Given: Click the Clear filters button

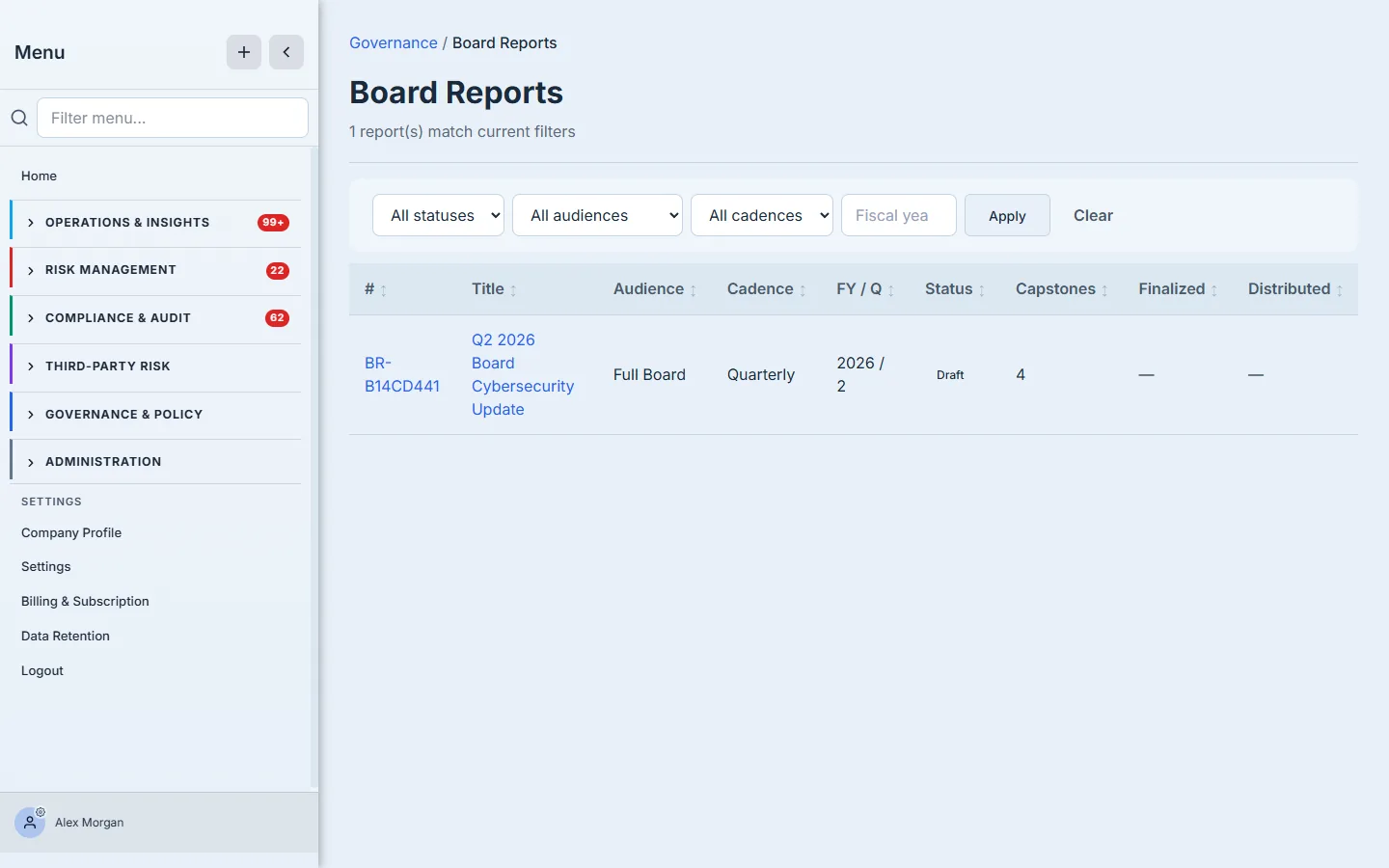Looking at the screenshot, I should (x=1093, y=215).
